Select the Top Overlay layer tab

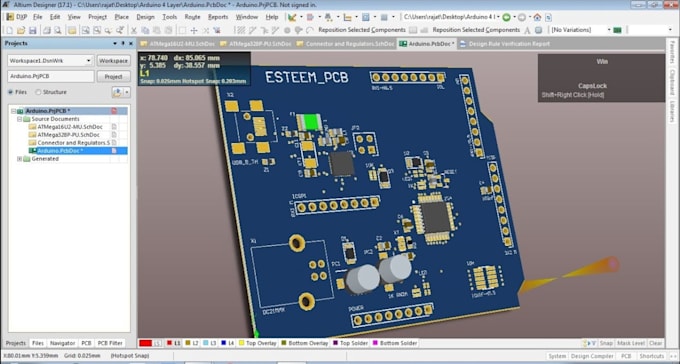click(258, 343)
